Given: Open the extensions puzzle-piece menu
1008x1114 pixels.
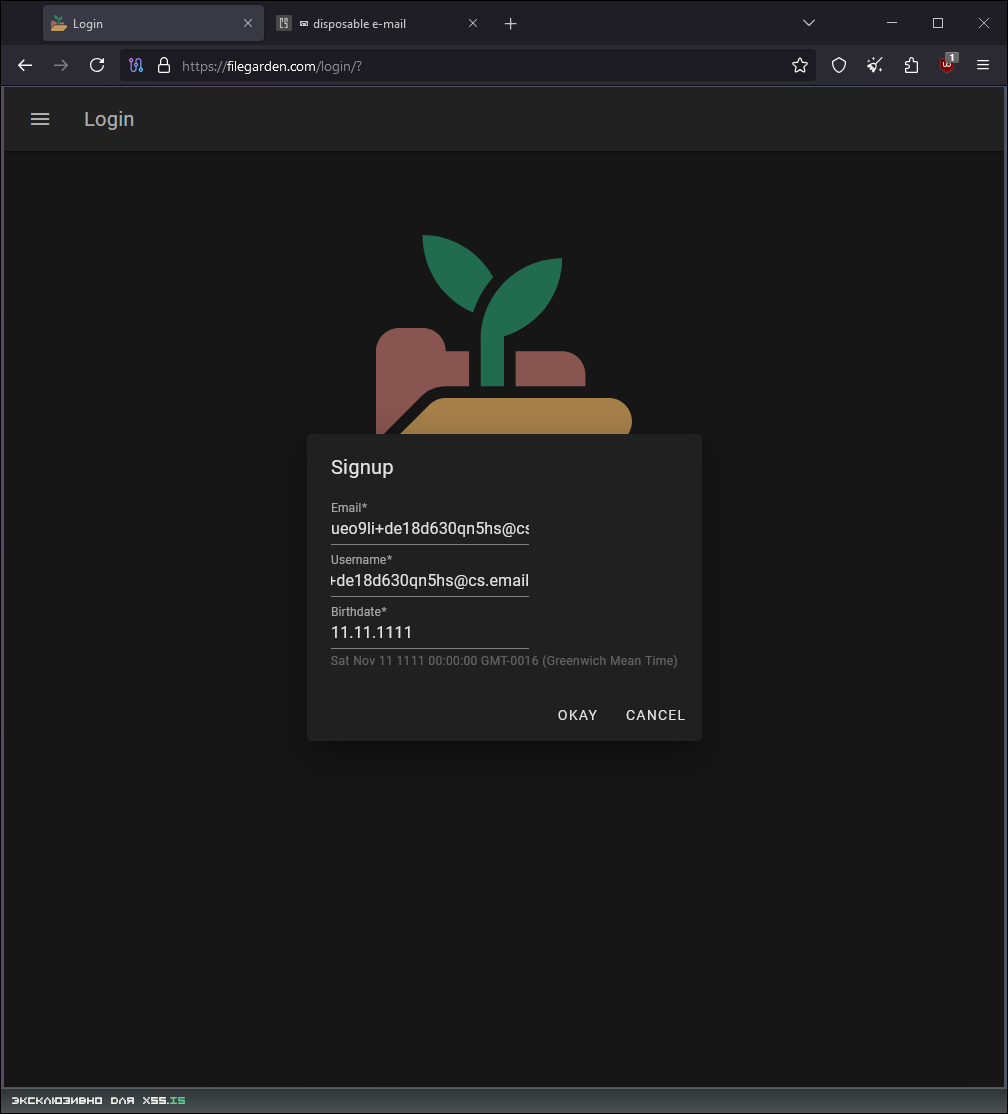Looking at the screenshot, I should 911,65.
